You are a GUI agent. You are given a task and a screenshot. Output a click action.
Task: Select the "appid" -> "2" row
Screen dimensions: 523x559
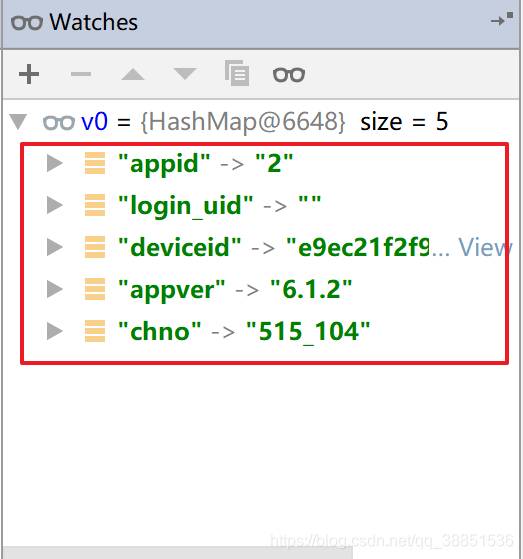(264, 163)
